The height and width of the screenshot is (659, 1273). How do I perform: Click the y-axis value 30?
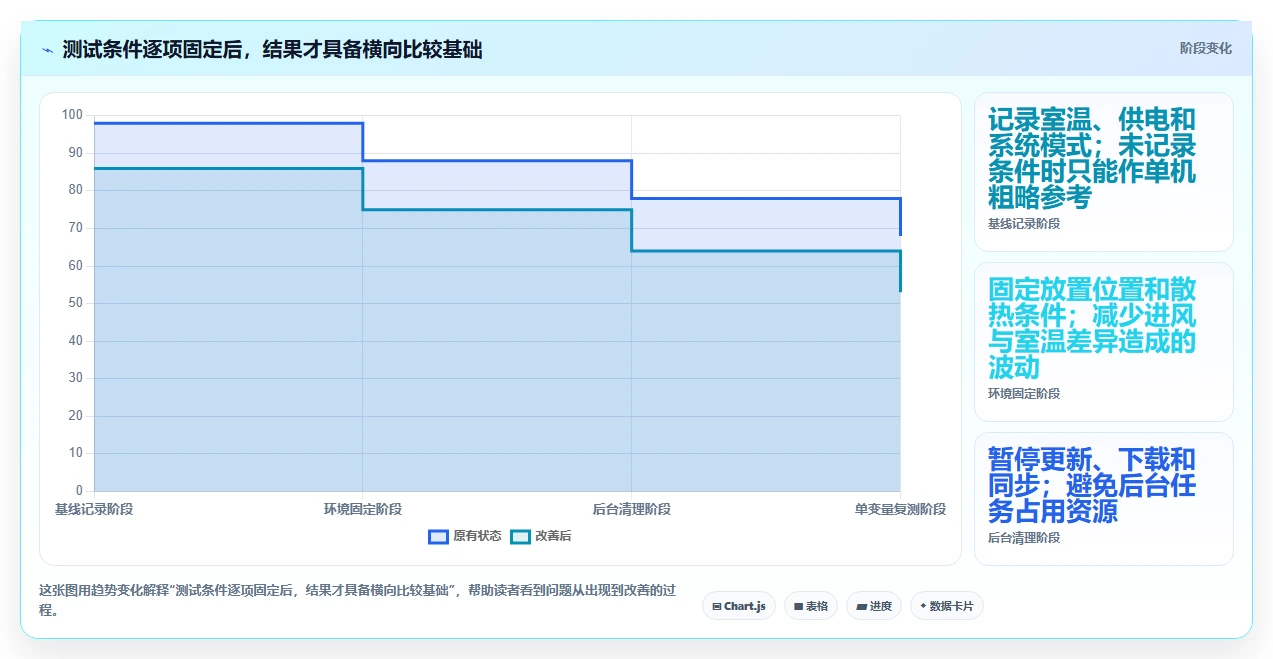[x=76, y=378]
